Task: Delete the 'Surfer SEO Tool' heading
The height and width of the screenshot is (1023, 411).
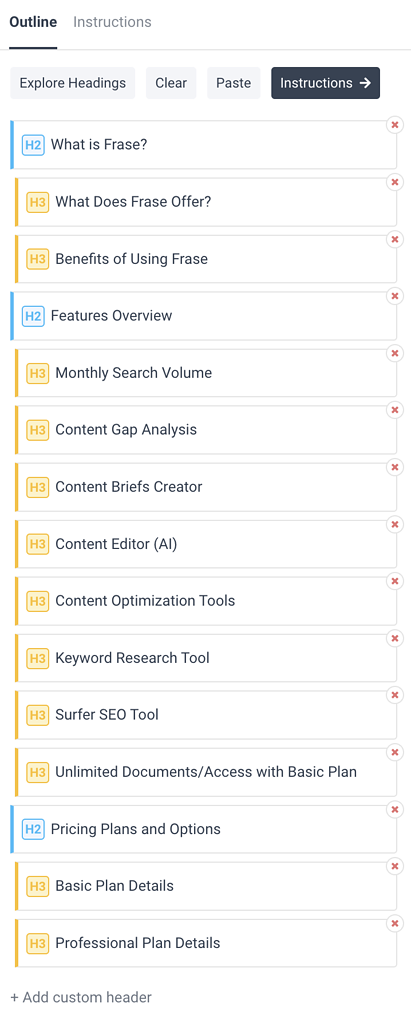Action: [394, 695]
